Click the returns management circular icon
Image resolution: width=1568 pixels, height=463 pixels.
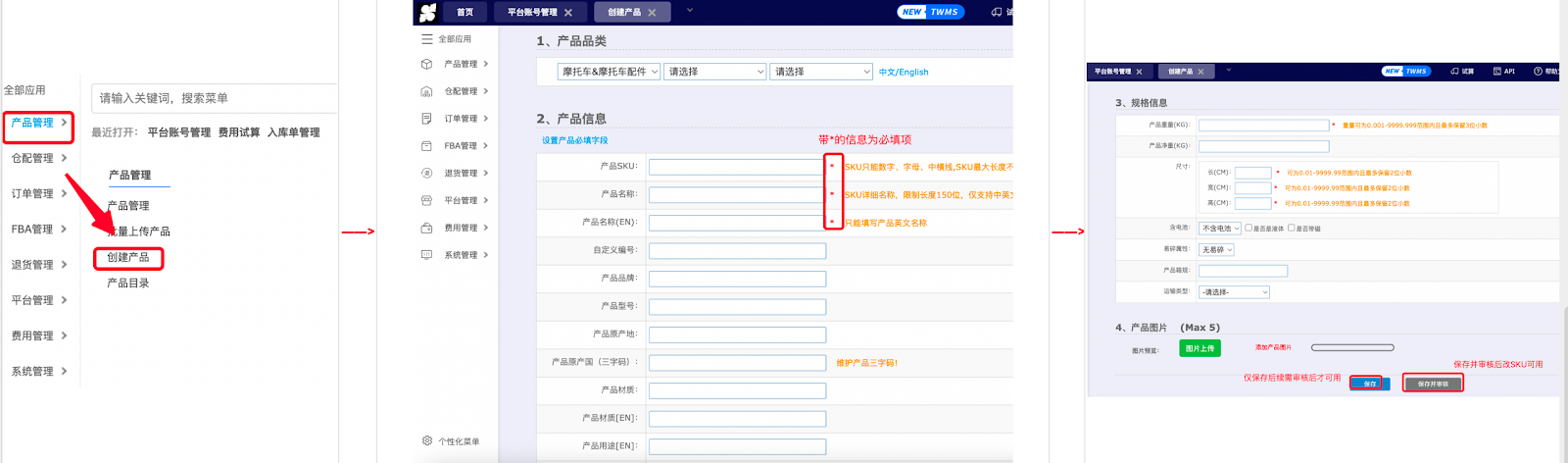(426, 174)
